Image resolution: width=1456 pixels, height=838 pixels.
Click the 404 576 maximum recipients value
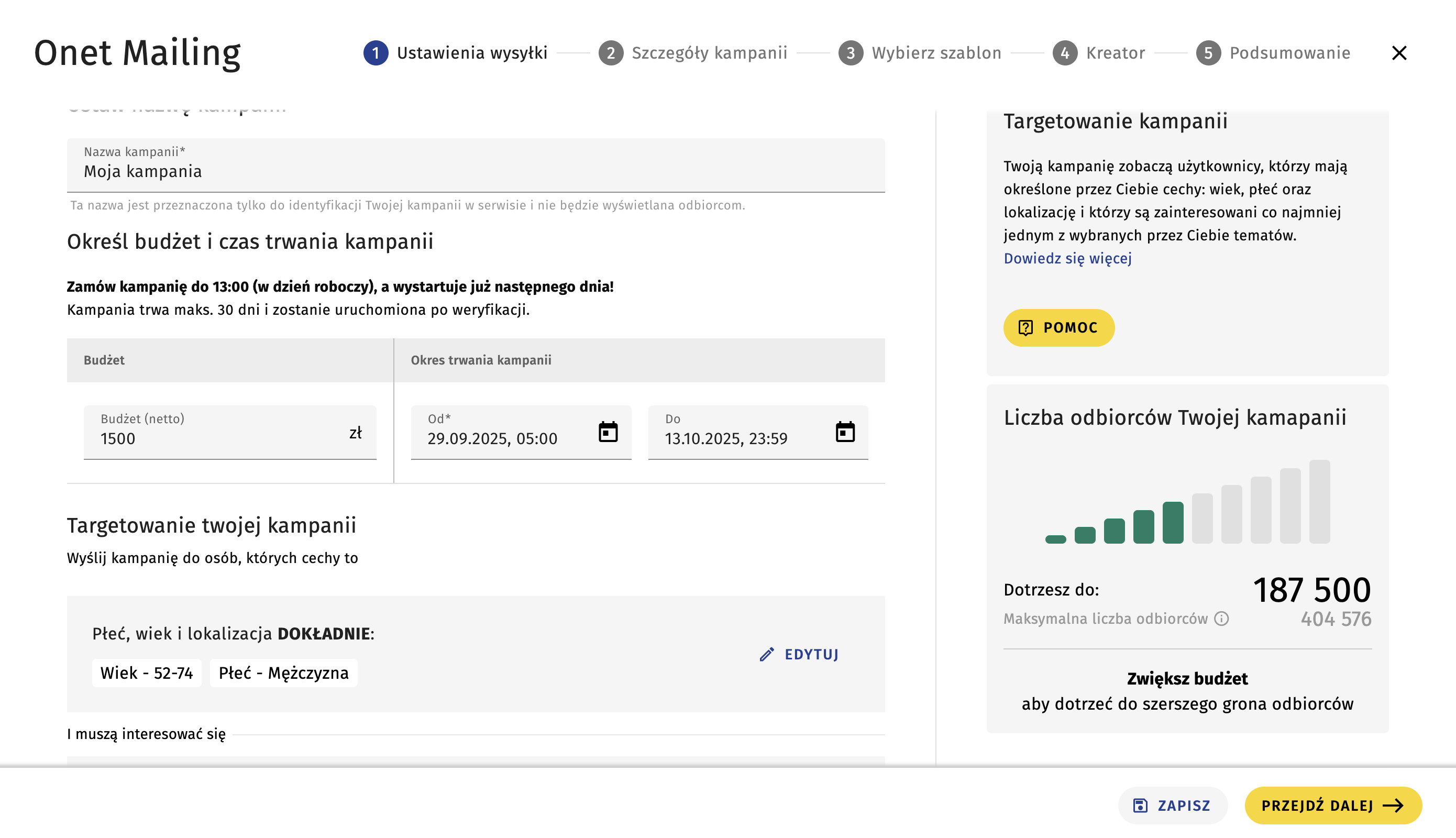click(1336, 619)
